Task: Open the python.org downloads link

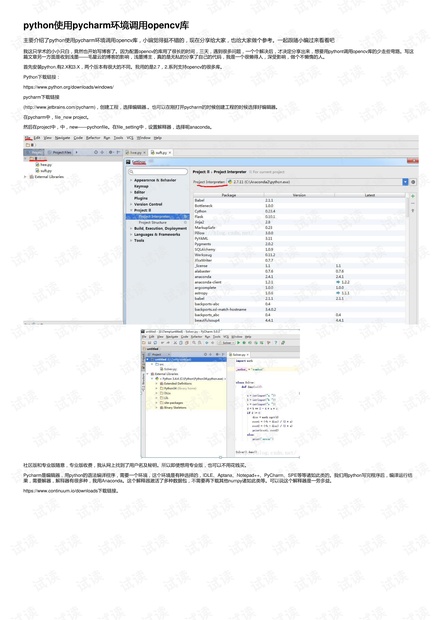Action: point(68,87)
